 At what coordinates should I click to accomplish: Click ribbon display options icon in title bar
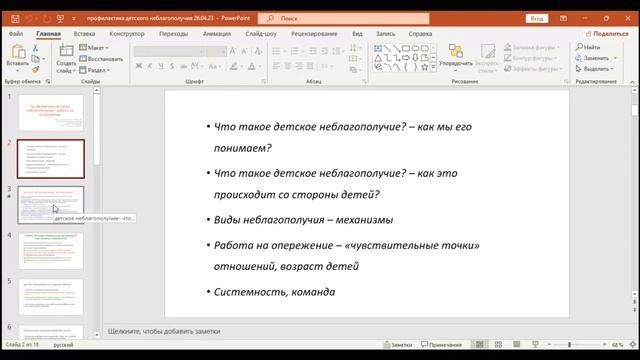(563, 18)
